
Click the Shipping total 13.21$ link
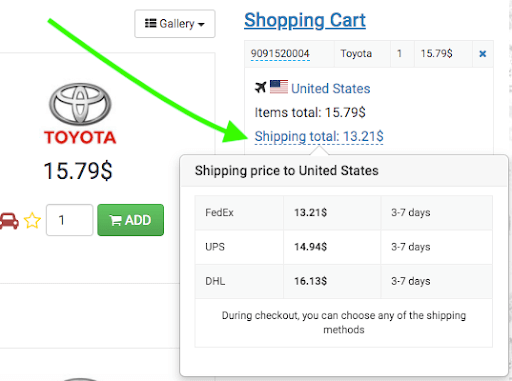(319, 137)
